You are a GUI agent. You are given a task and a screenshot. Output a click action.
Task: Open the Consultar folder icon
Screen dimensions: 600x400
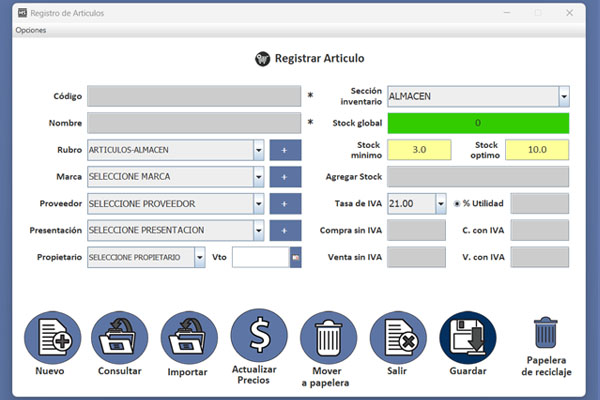[x=119, y=339]
